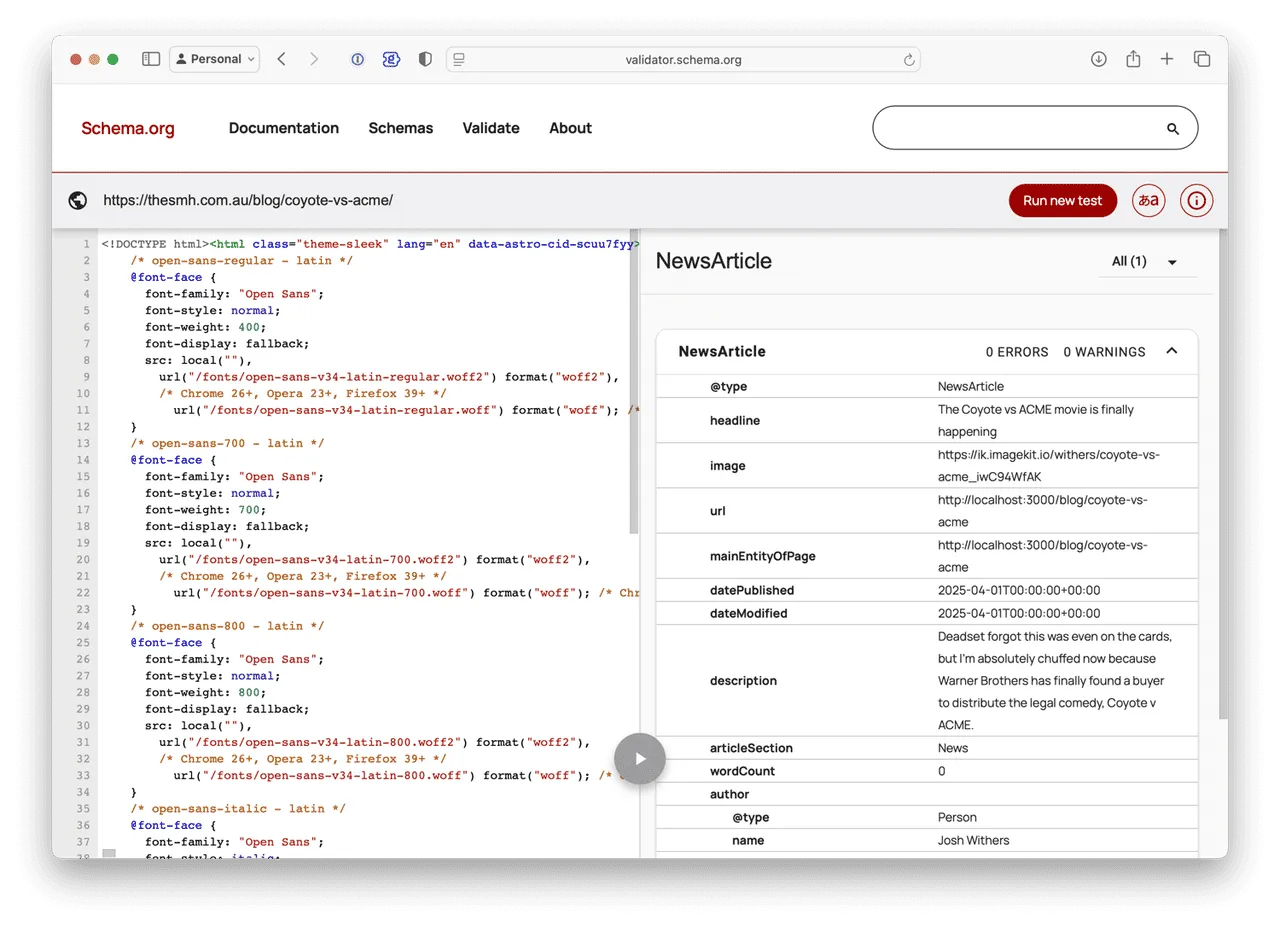Click the 0 ERRORS count

tap(1017, 352)
